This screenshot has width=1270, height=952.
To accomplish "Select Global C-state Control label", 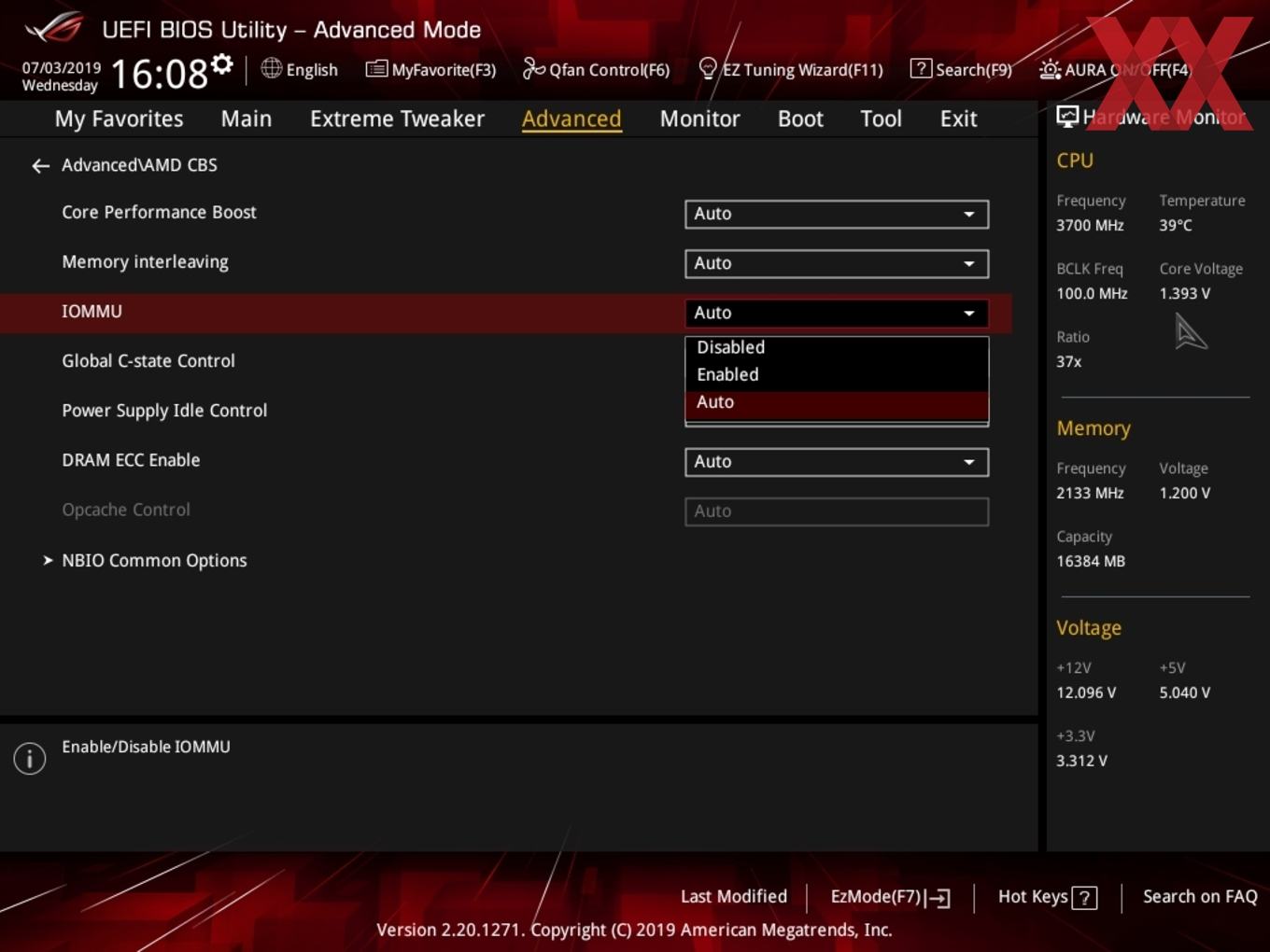I will [148, 361].
